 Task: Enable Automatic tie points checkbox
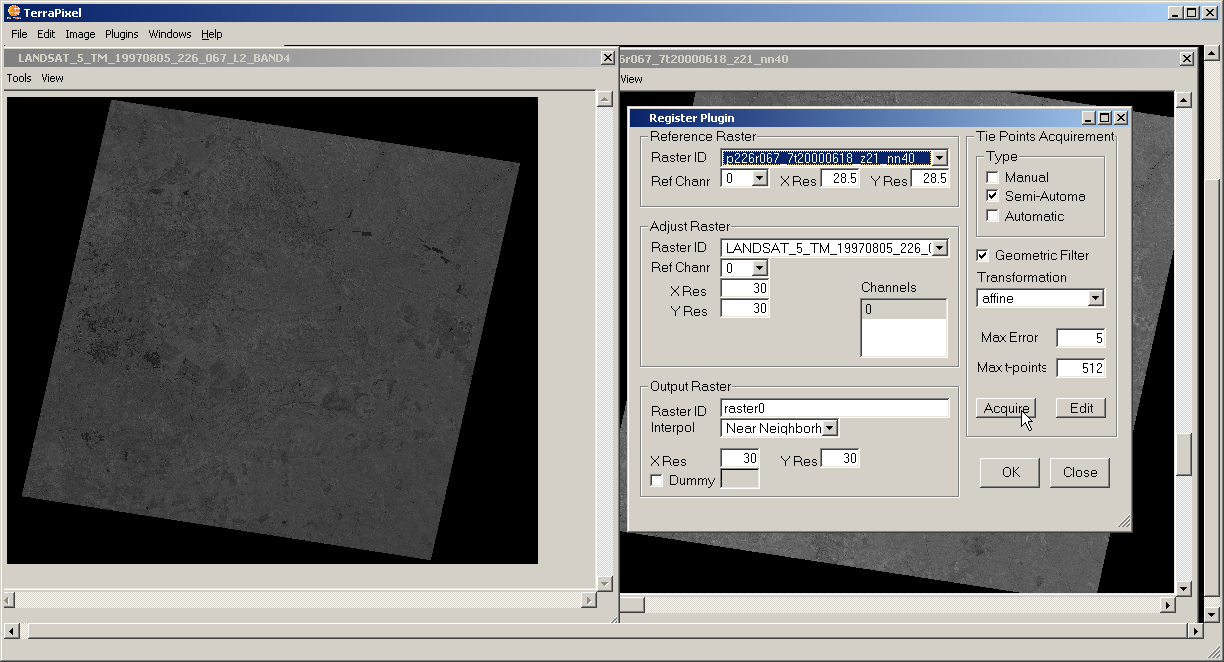(x=992, y=216)
